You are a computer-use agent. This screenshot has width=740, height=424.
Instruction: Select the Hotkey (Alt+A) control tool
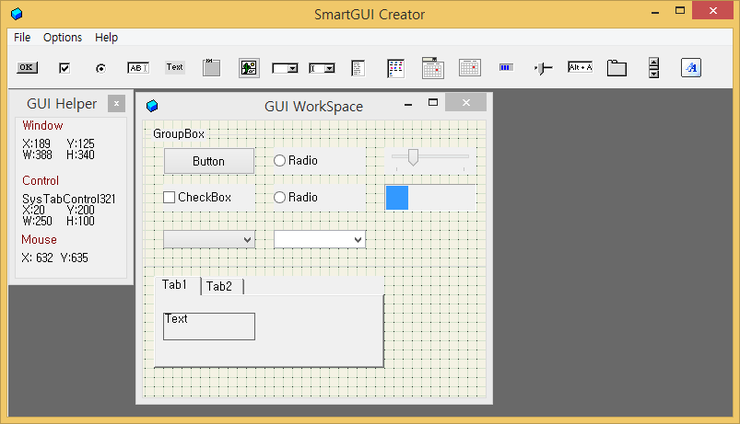[x=580, y=68]
